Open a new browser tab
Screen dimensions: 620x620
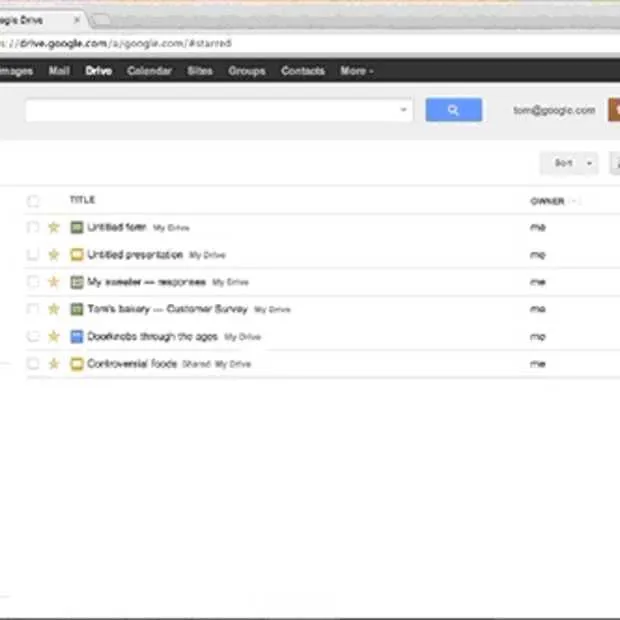101,19
